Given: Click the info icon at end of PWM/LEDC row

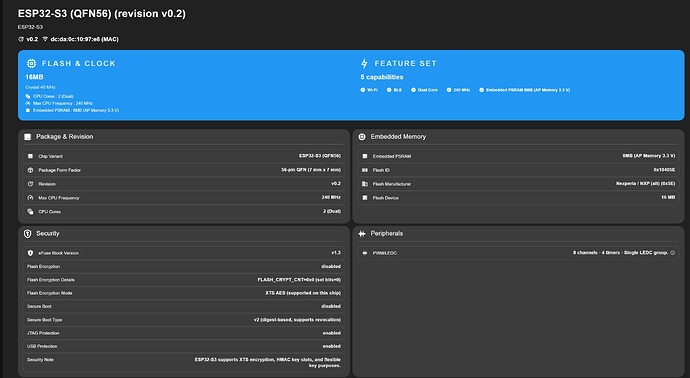Looking at the screenshot, I should 672,253.
